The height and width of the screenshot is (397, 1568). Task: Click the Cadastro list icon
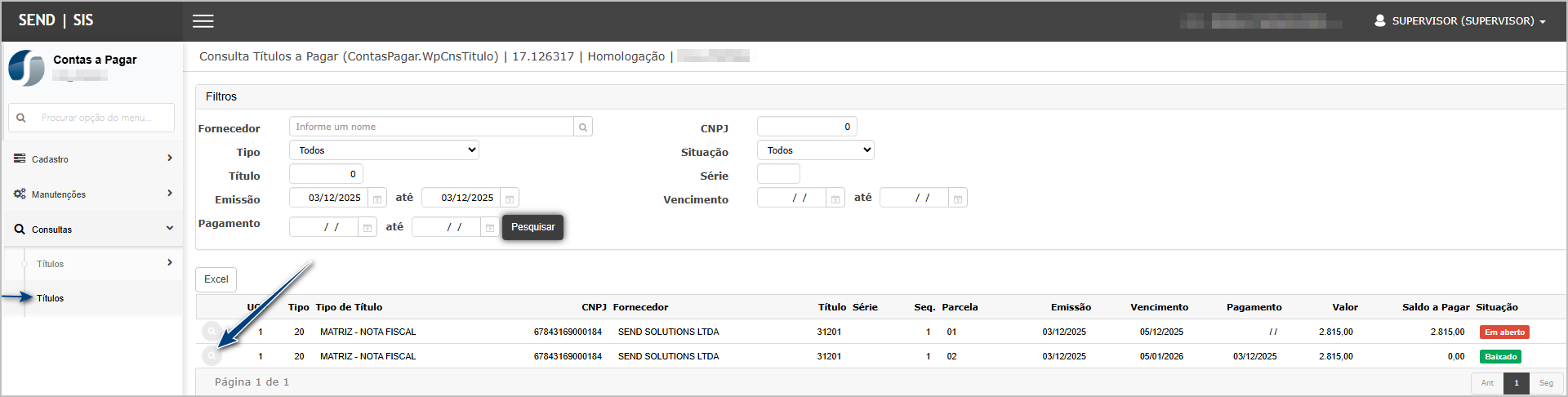(20, 158)
